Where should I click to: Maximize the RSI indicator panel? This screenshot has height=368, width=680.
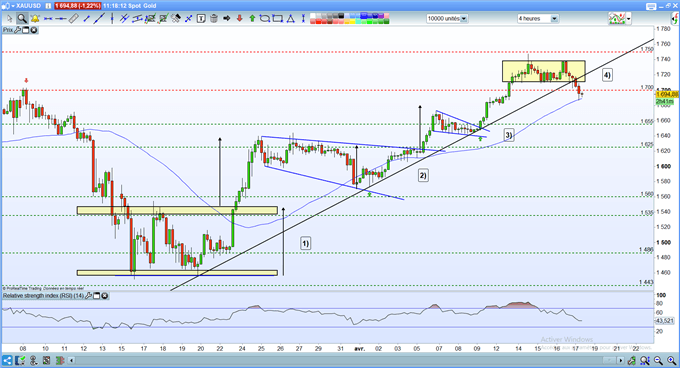[97, 296]
